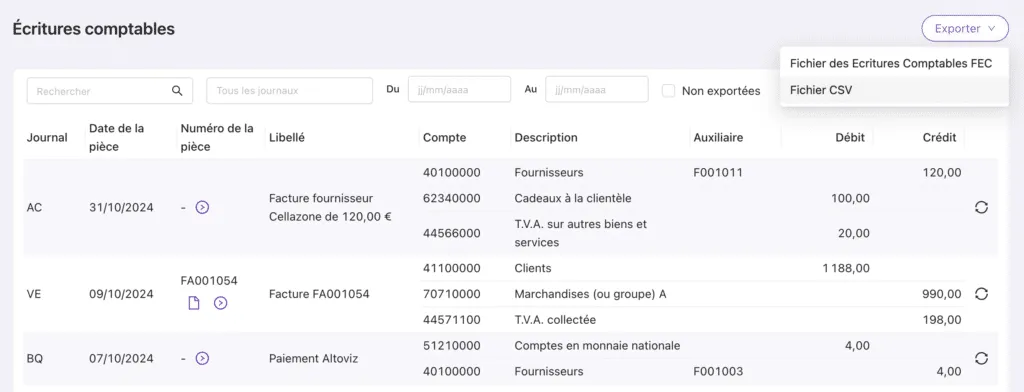The width and height of the screenshot is (1024, 392).
Task: Select the Auxiliaire column header
Action: [x=718, y=138]
